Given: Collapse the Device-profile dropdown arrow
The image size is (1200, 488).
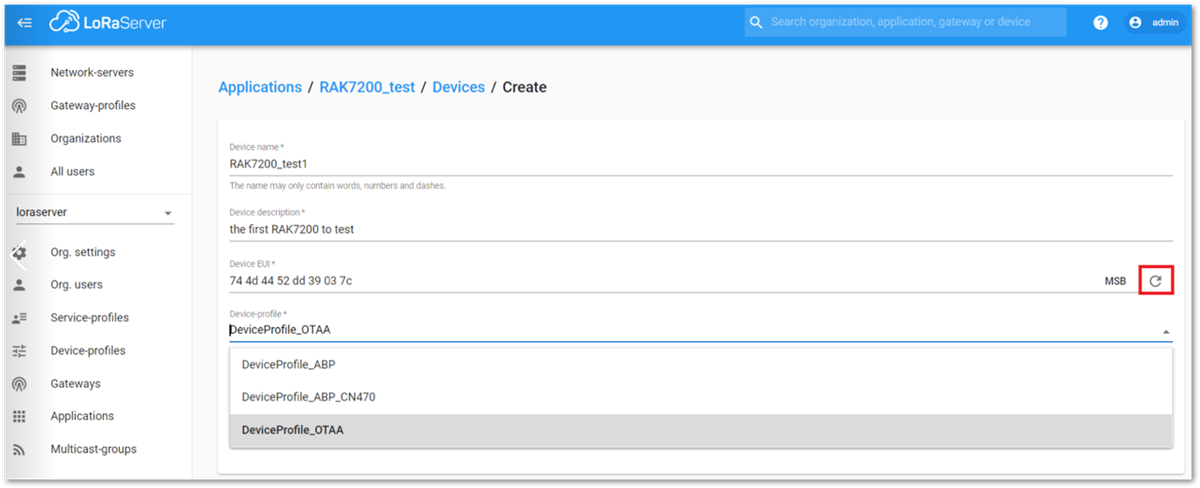Looking at the screenshot, I should (x=1165, y=331).
